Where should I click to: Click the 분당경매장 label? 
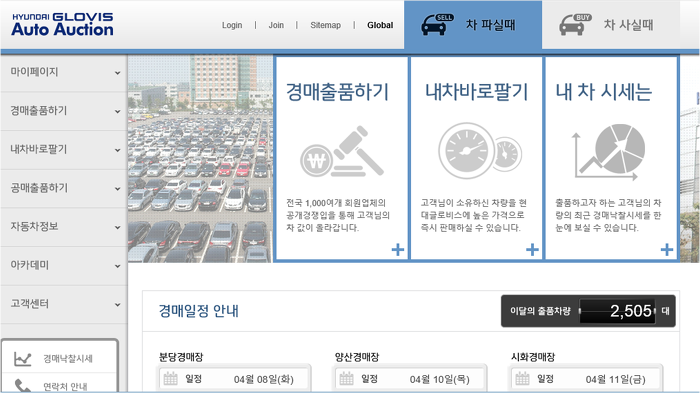point(181,357)
